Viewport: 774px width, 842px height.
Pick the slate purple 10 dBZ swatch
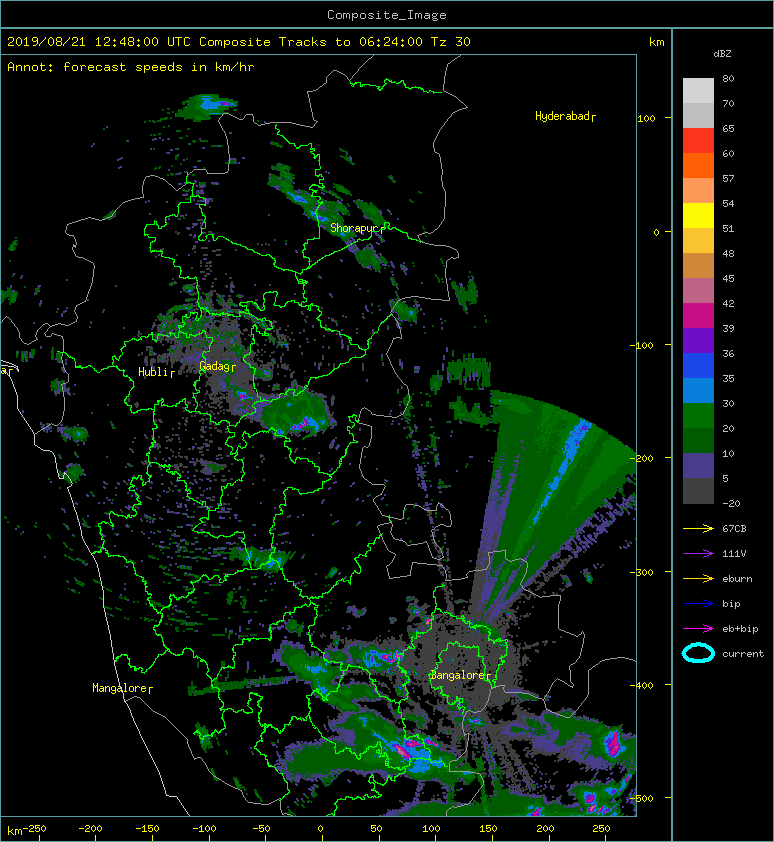click(698, 465)
